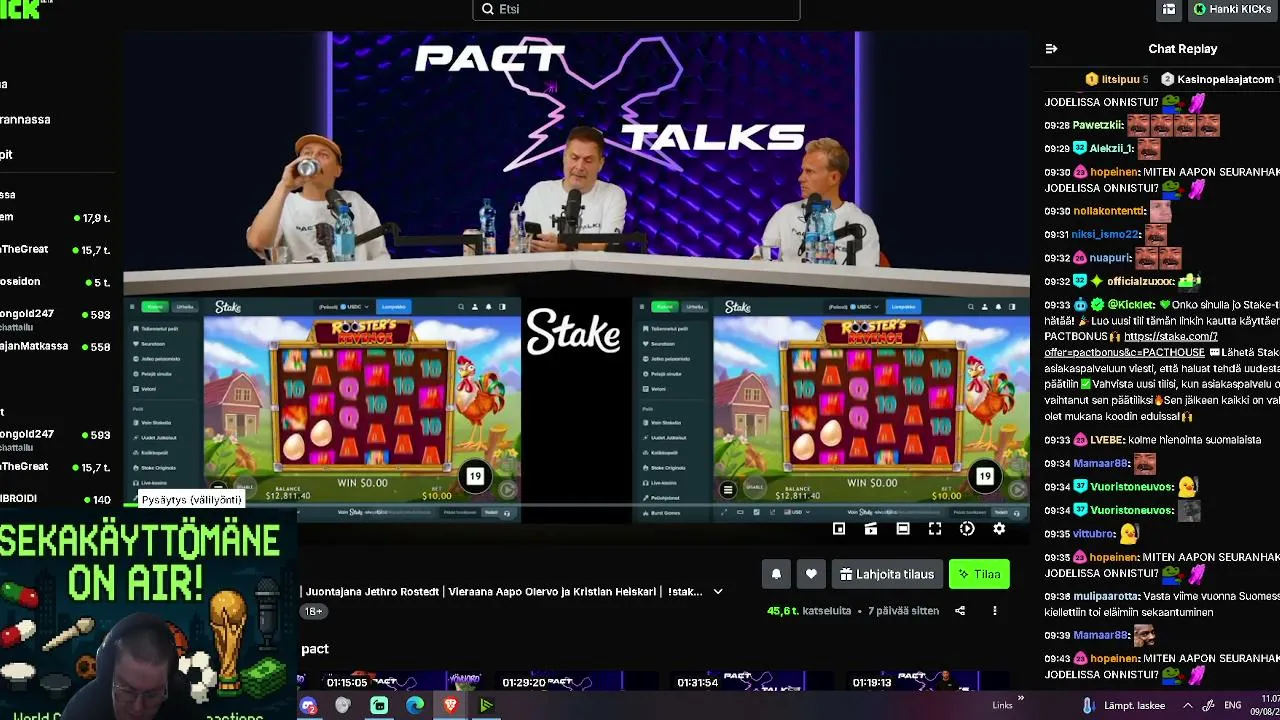Collapse chat with arrow icon
This screenshot has width=1280, height=720.
tap(1051, 49)
